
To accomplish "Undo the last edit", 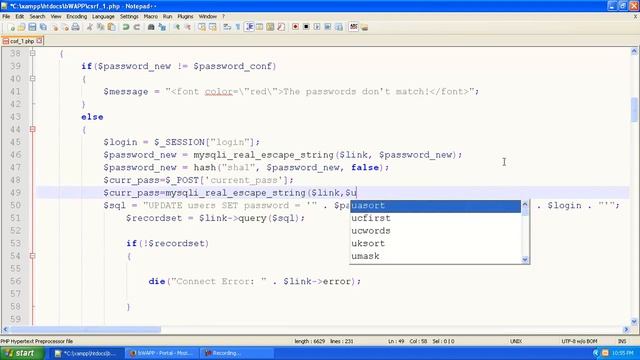I will [x=126, y=27].
